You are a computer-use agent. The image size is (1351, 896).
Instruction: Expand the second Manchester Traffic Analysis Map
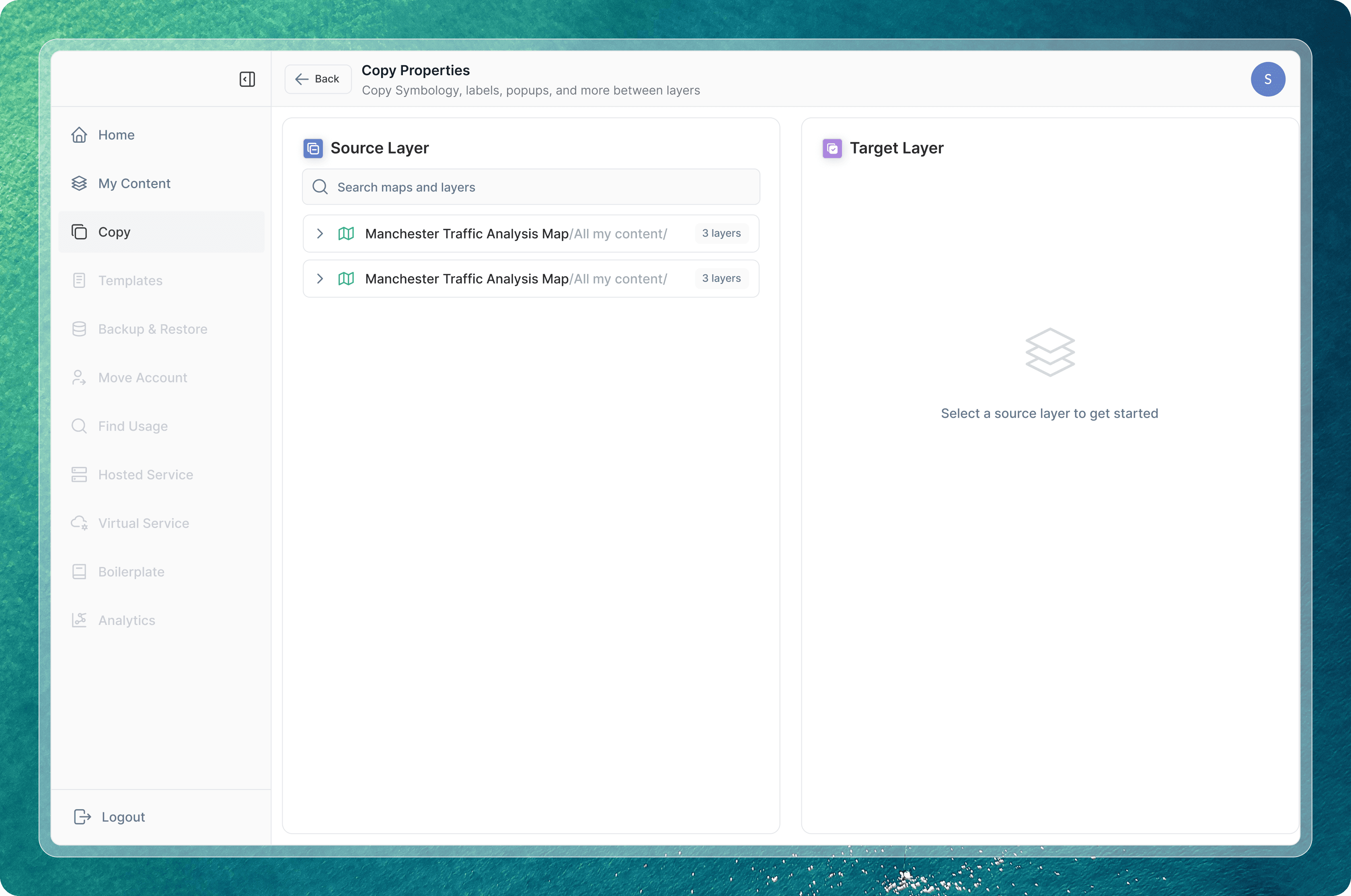click(x=320, y=278)
